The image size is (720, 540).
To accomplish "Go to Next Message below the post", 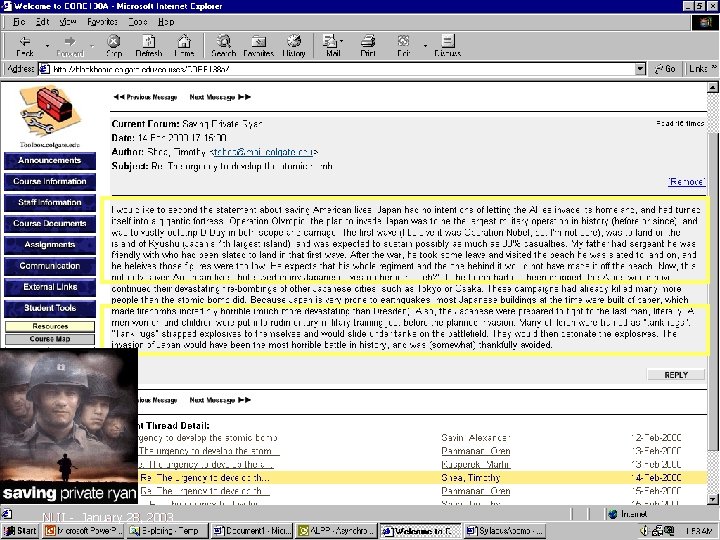I will click(220, 400).
